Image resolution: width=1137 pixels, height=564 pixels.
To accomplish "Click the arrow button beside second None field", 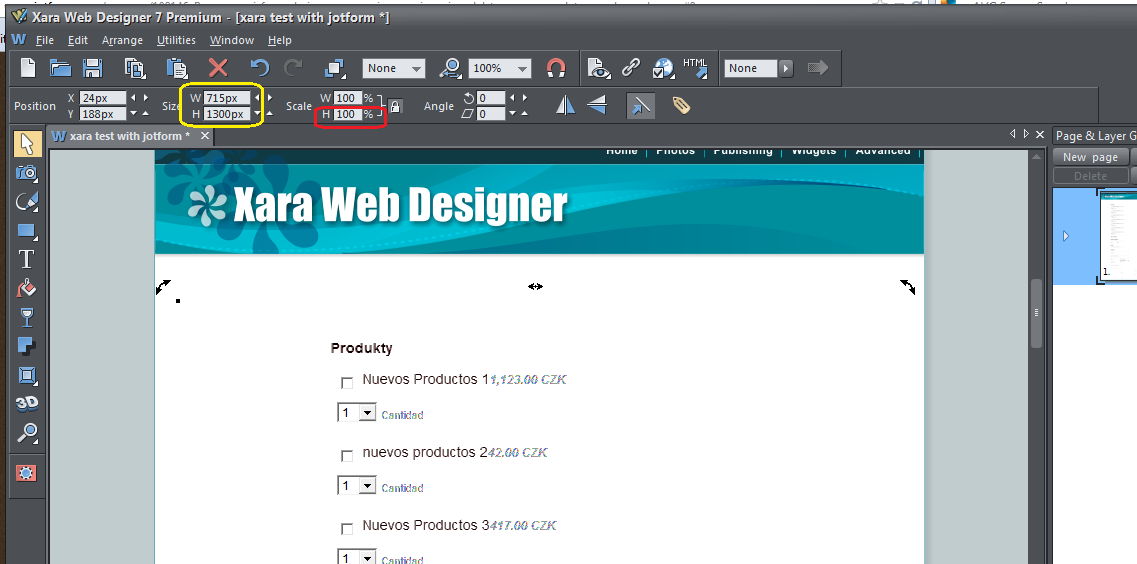I will [786, 68].
